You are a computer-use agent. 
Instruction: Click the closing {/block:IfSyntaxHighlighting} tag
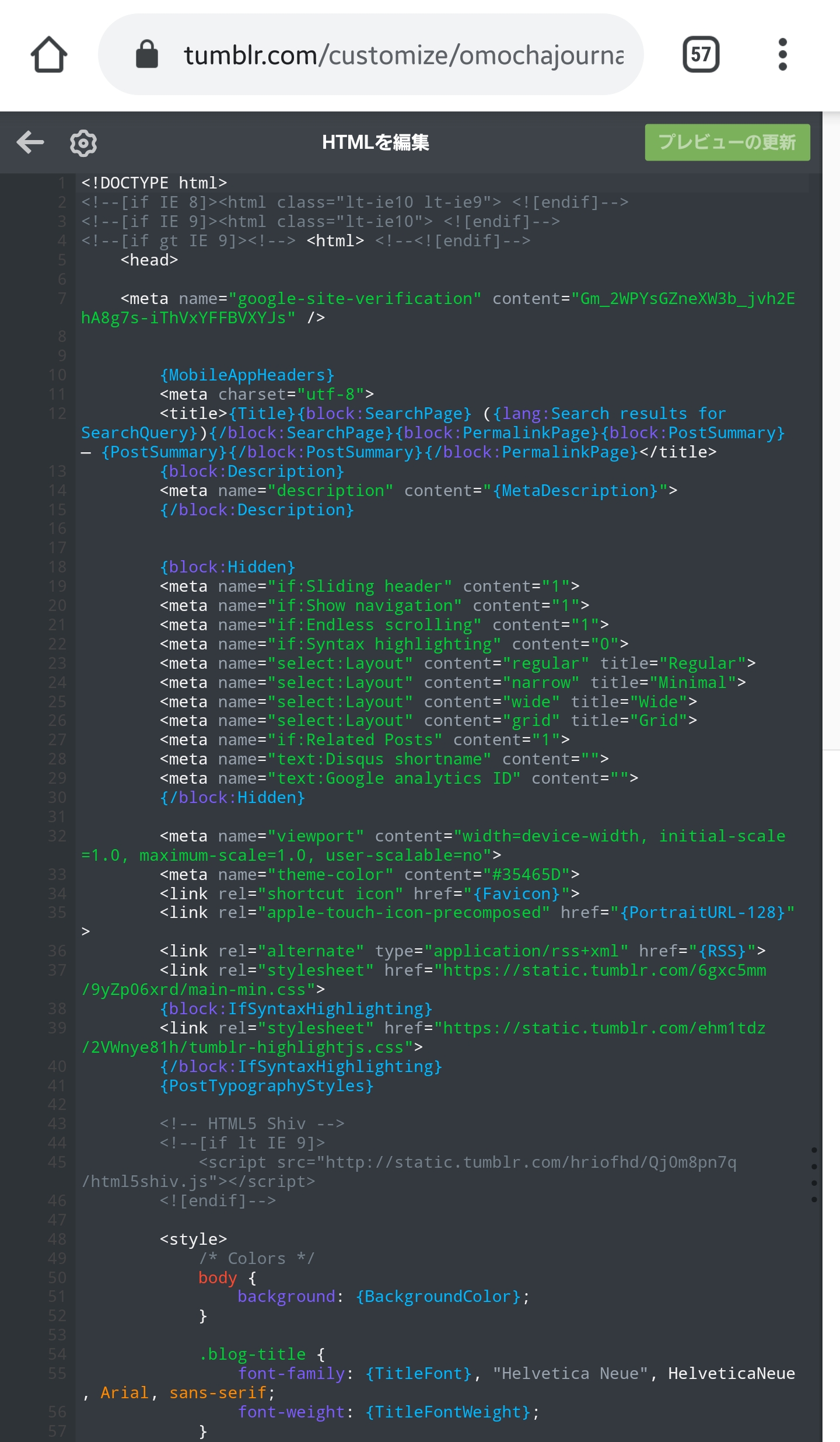pyautogui.click(x=301, y=1067)
